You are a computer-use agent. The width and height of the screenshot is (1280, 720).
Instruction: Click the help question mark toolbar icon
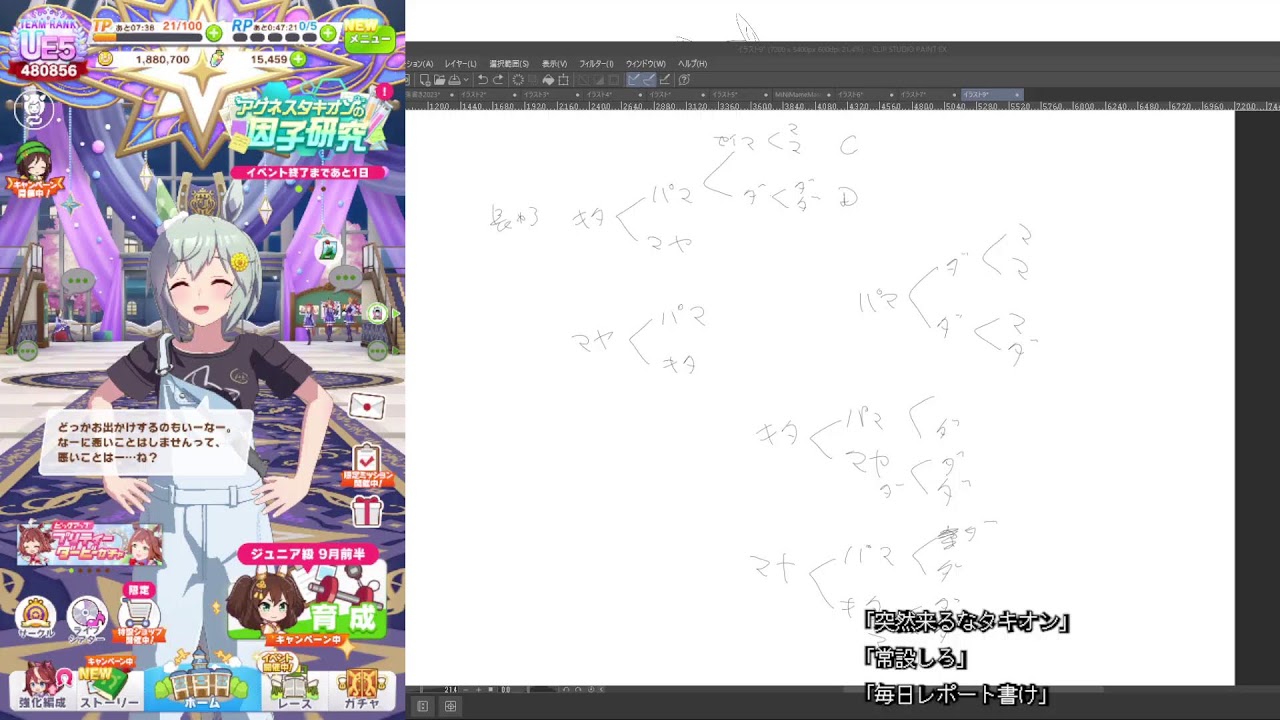pos(684,80)
